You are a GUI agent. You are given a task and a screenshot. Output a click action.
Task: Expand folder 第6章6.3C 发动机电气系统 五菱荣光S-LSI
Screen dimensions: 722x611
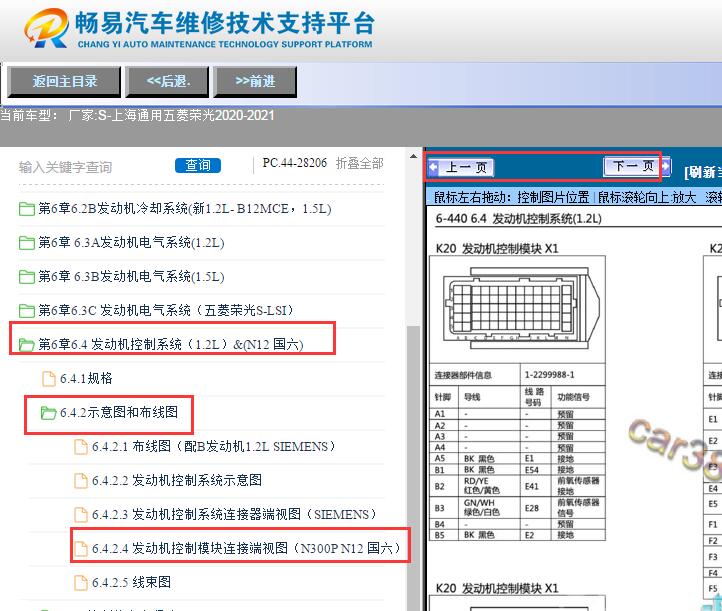pyautogui.click(x=166, y=310)
